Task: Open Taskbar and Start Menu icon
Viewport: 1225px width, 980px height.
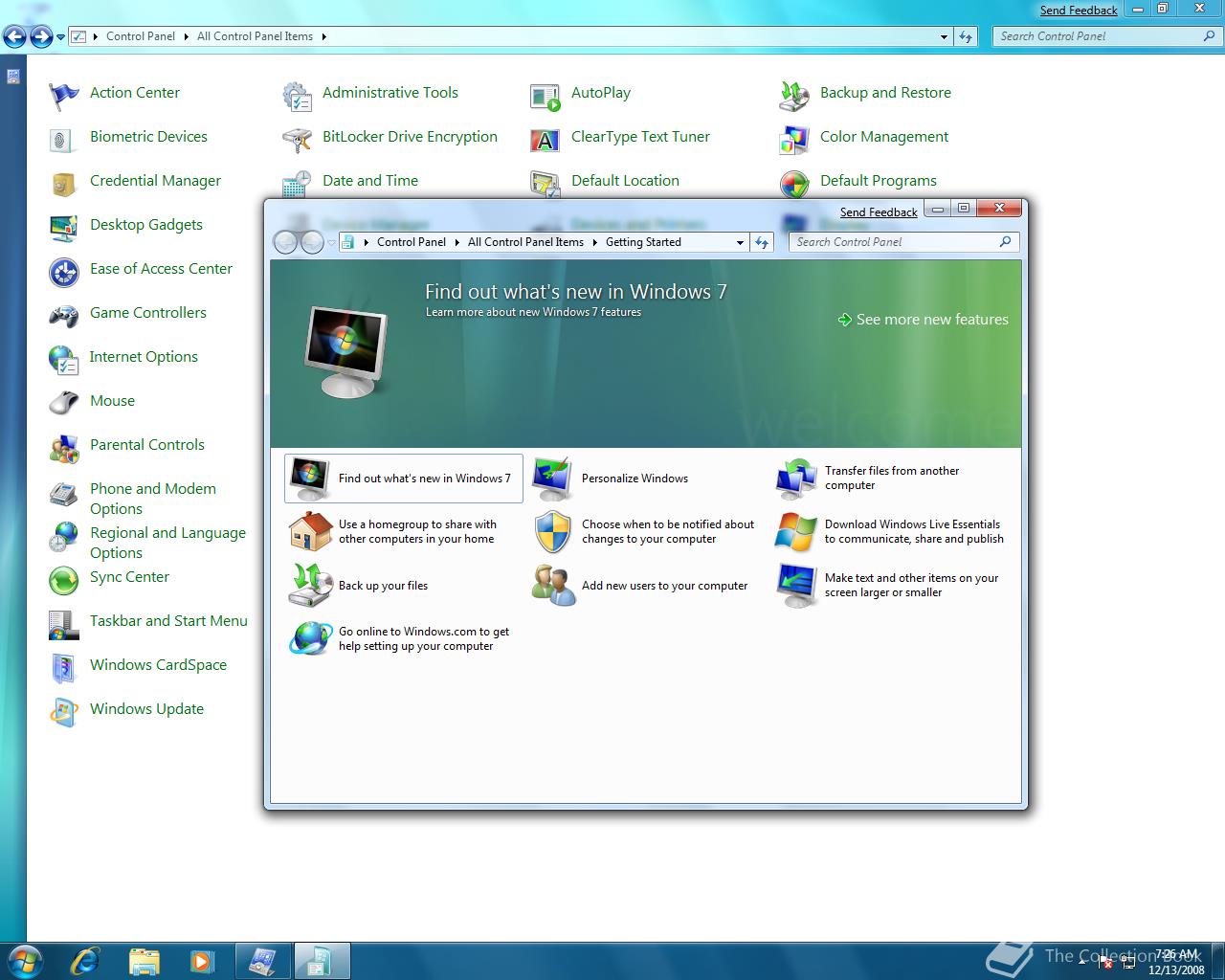Action: coord(64,624)
